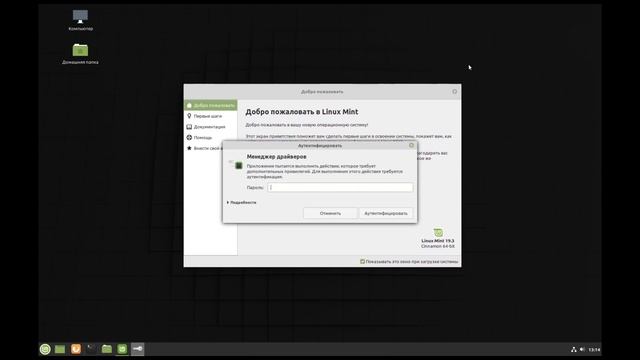This screenshot has width=640, height=360.
Task: Click the Show Desktop taskbar icon
Action: click(x=60, y=349)
